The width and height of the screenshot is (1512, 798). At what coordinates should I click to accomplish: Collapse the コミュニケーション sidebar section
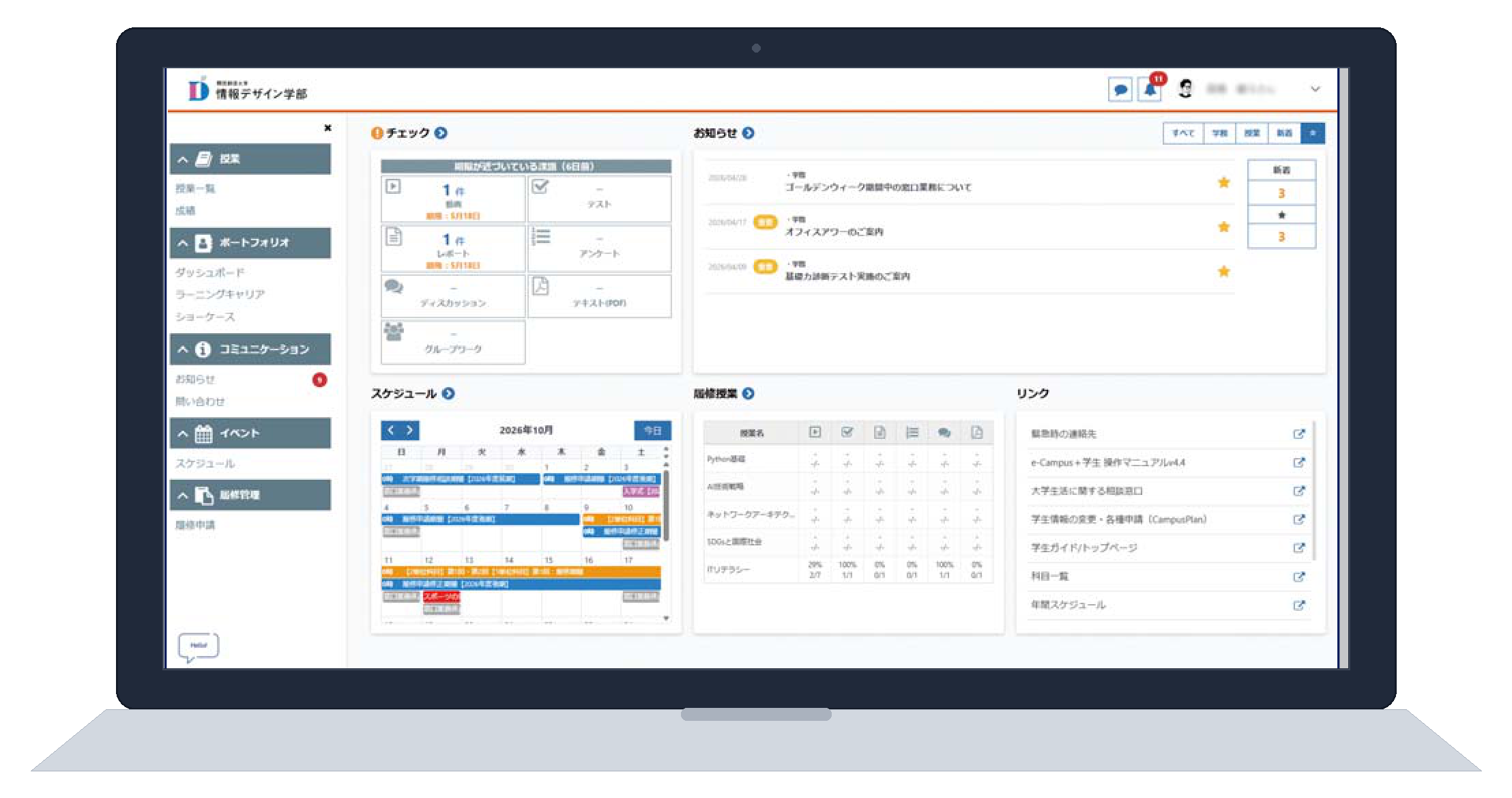250,349
